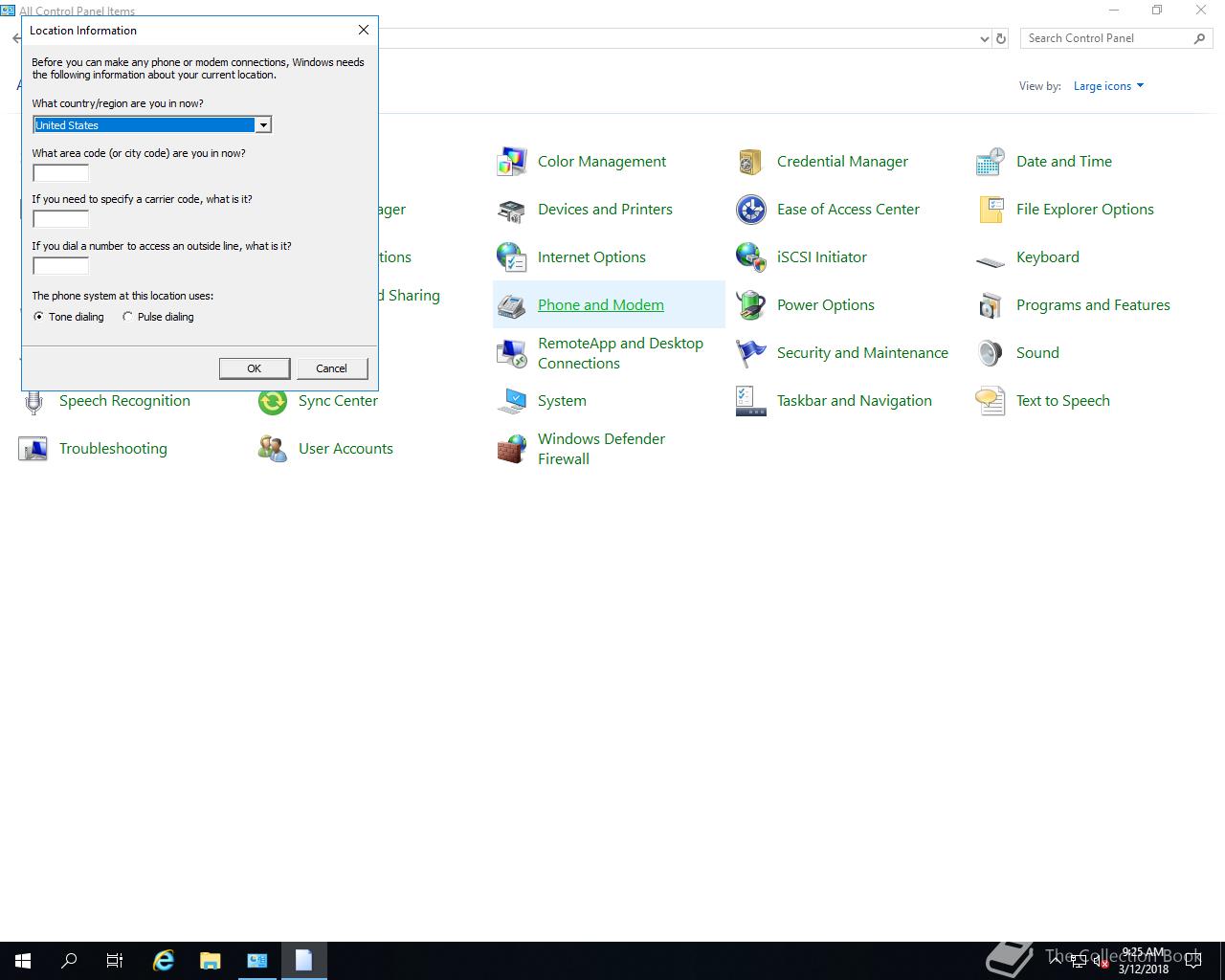Select the Tone dialing radio button

tap(39, 317)
